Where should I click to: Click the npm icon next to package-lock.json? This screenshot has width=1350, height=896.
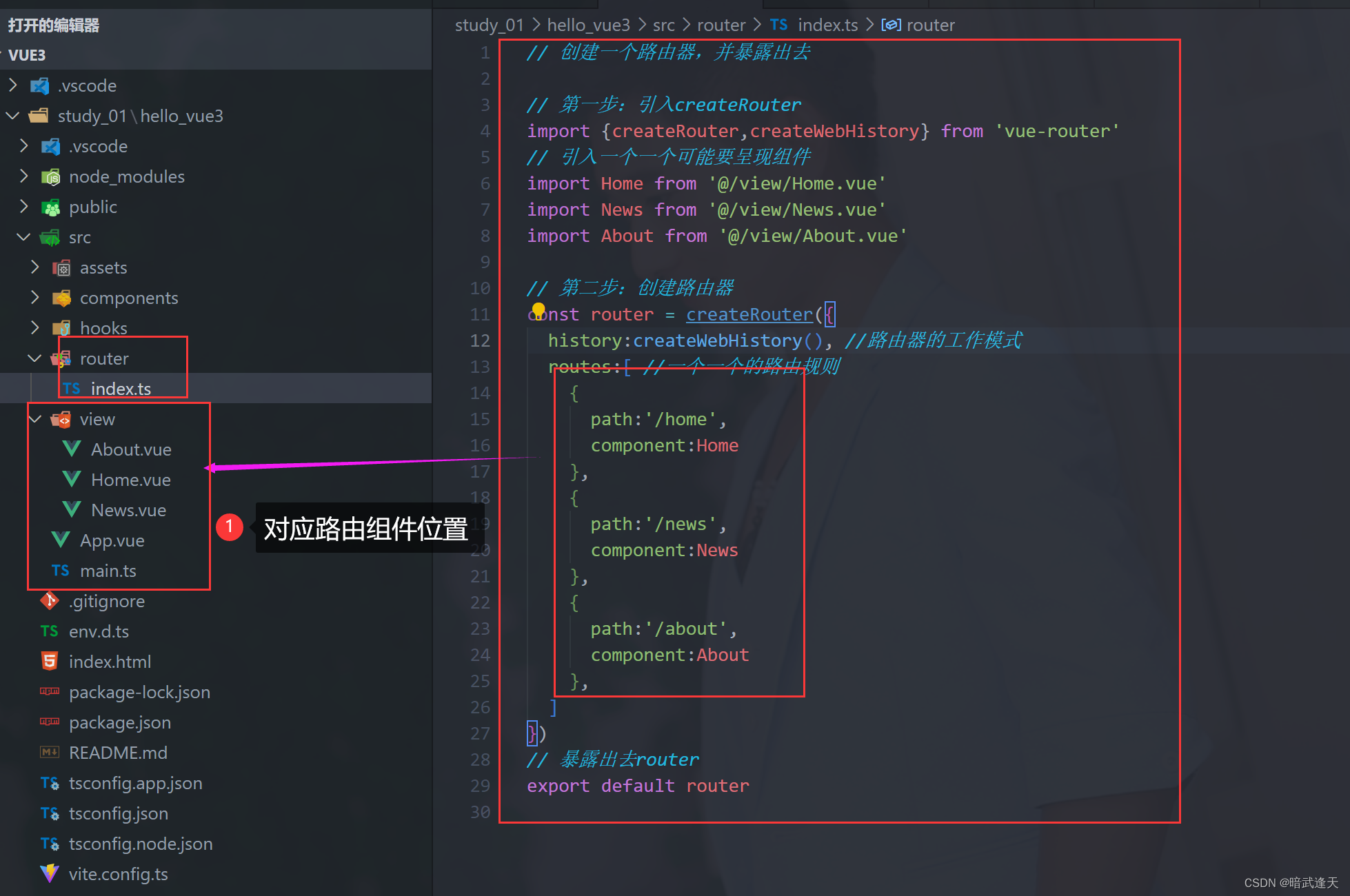coord(50,691)
